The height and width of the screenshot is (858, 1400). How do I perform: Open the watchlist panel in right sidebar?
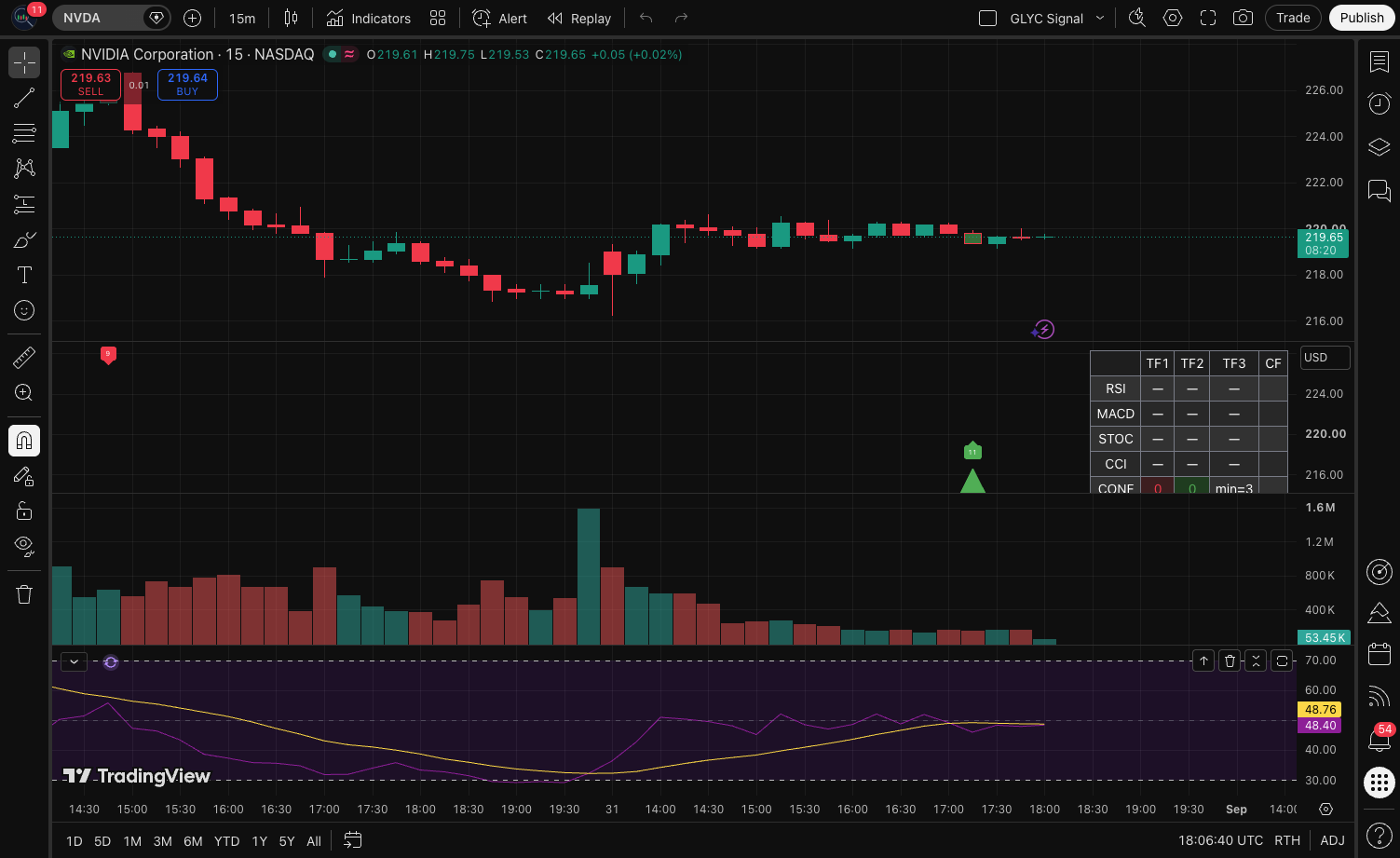[1379, 61]
